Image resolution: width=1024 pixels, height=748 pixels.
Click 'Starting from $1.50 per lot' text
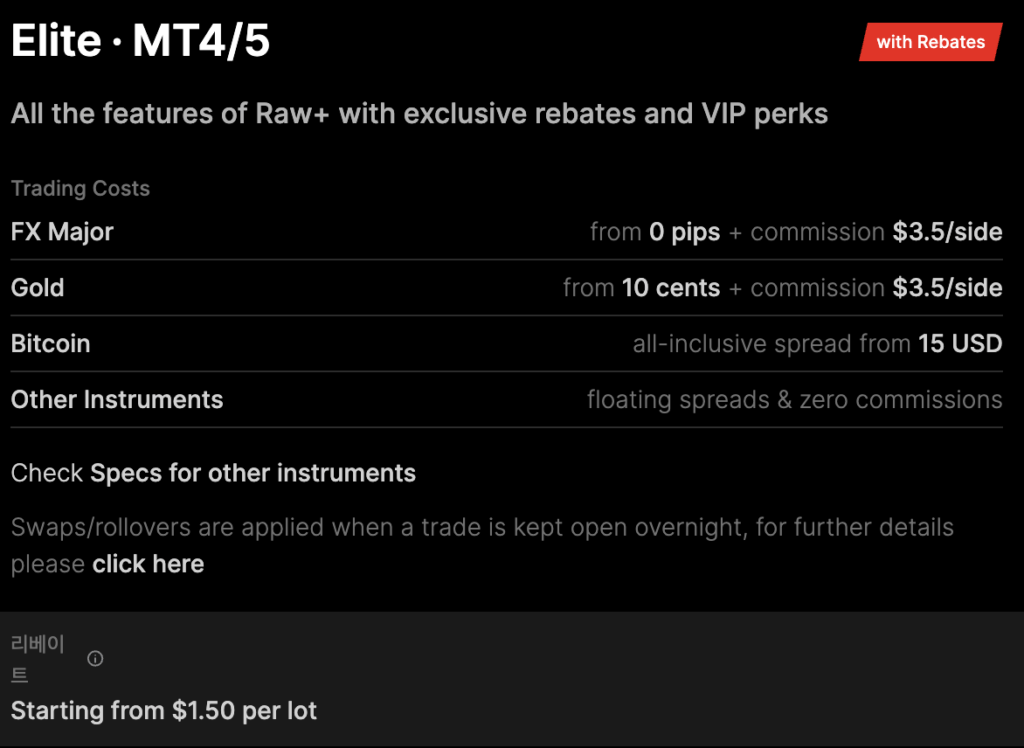click(164, 711)
